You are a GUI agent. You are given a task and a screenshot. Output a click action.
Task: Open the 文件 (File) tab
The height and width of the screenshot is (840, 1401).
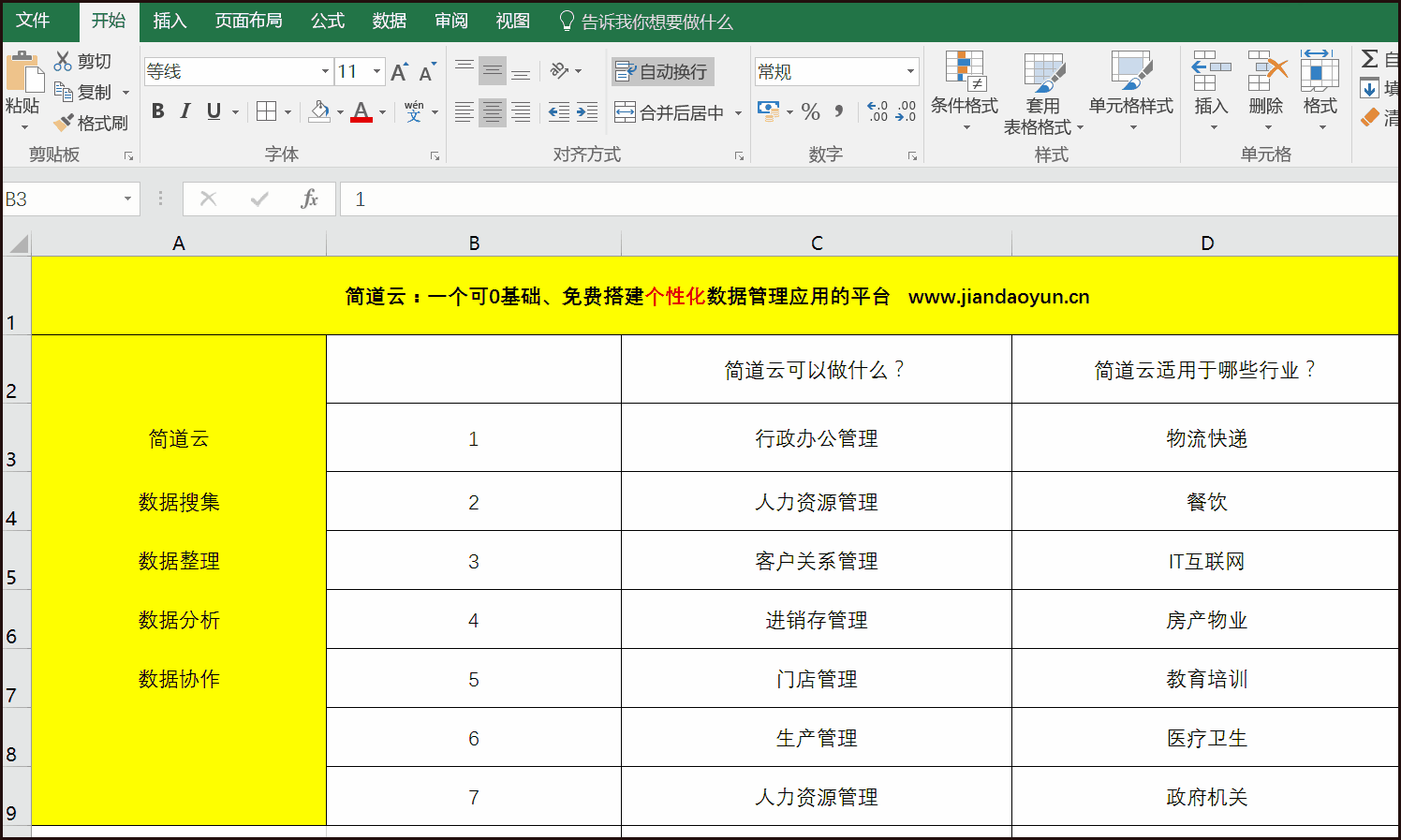click(x=33, y=21)
